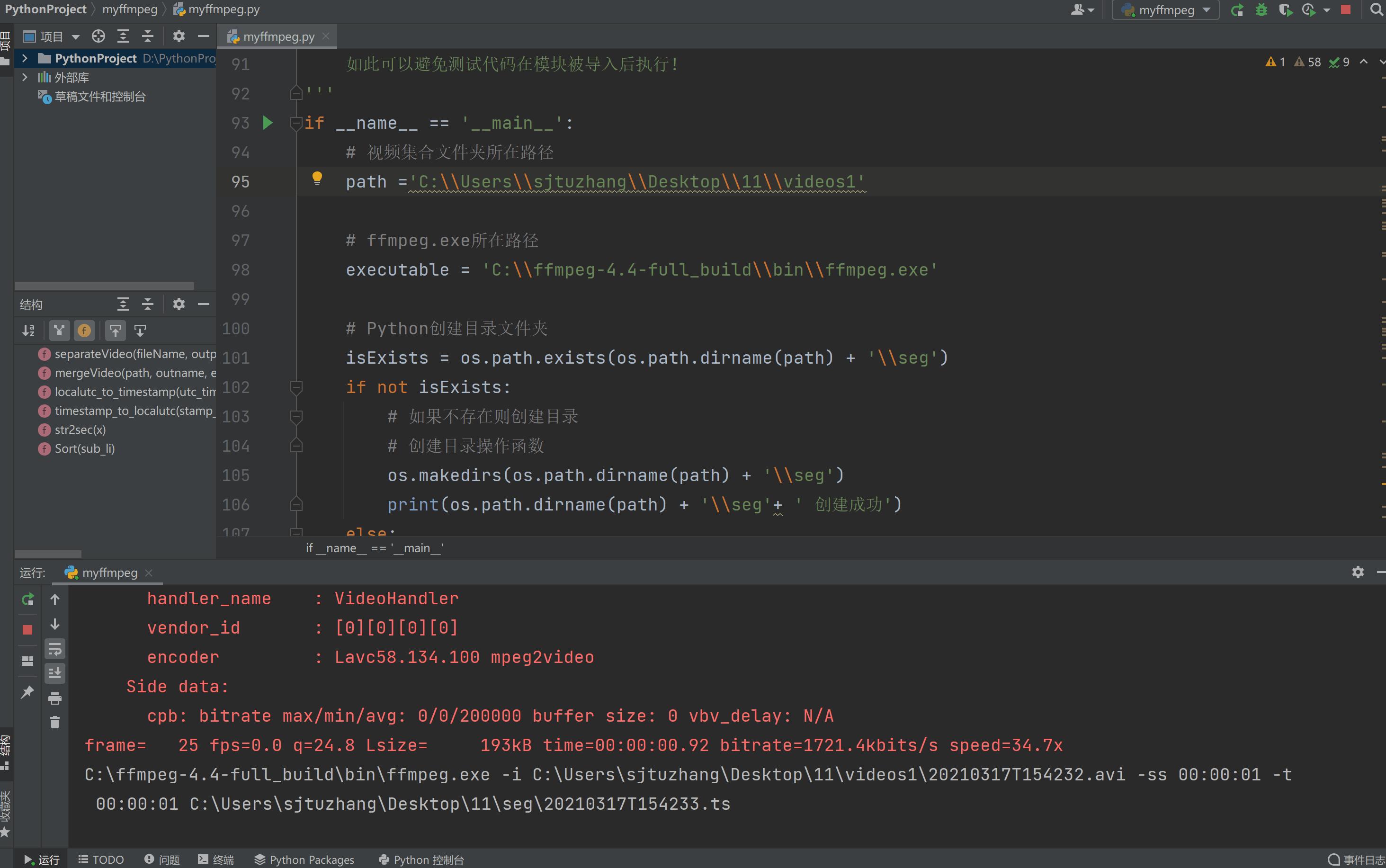Switch to the myffmpeg.py editor tab

[x=278, y=37]
